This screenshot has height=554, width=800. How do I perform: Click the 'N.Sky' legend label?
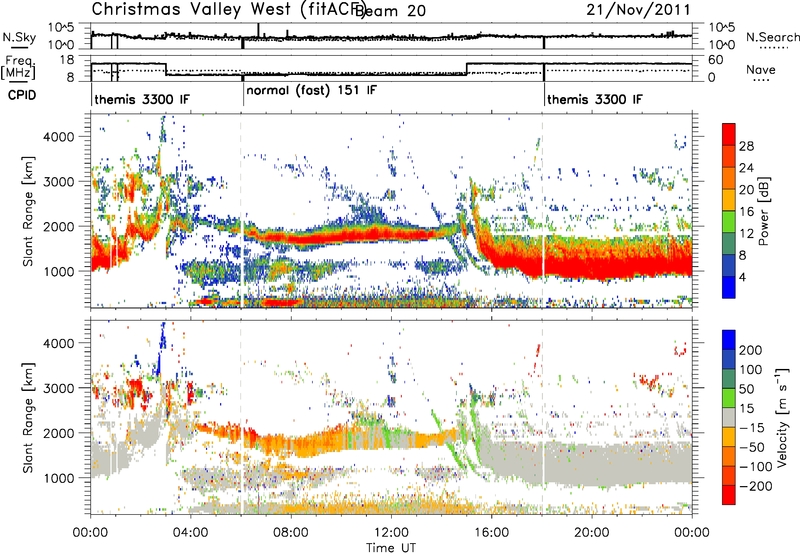click(19, 37)
